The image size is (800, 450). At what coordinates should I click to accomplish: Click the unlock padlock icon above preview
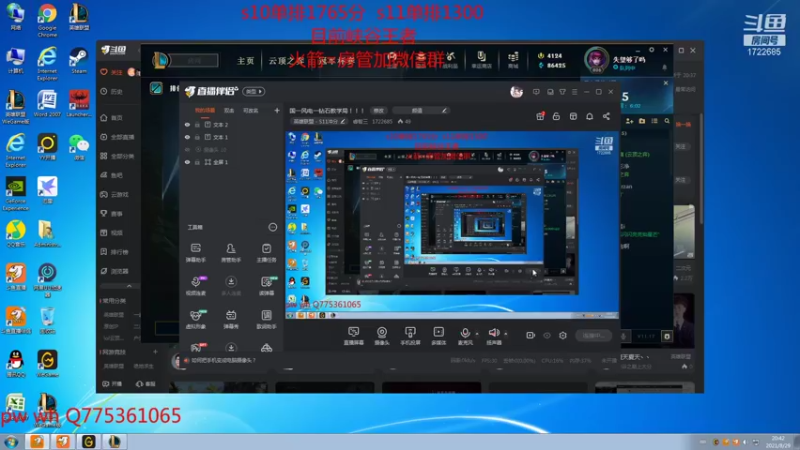[x=557, y=116]
